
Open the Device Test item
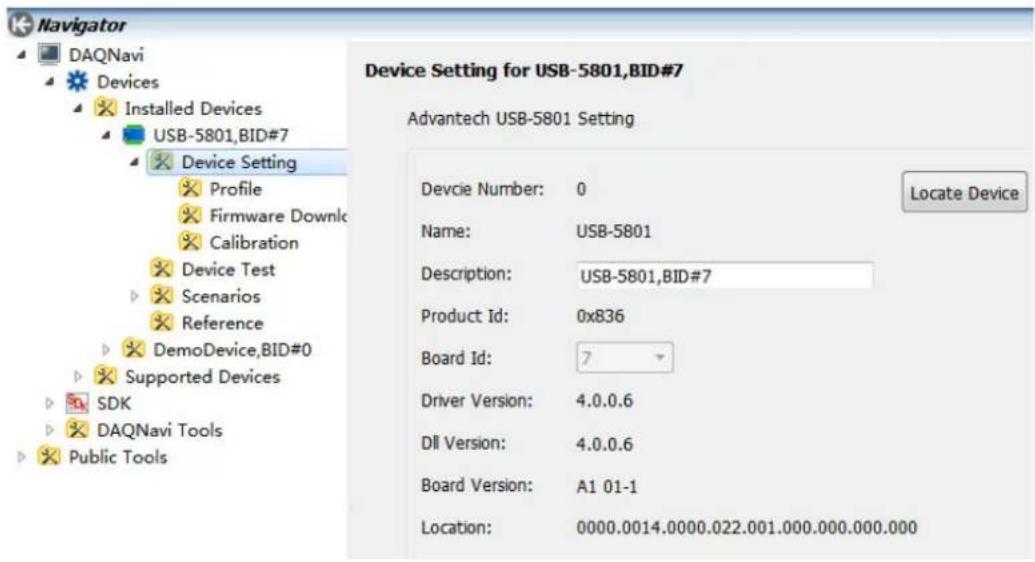tap(228, 269)
